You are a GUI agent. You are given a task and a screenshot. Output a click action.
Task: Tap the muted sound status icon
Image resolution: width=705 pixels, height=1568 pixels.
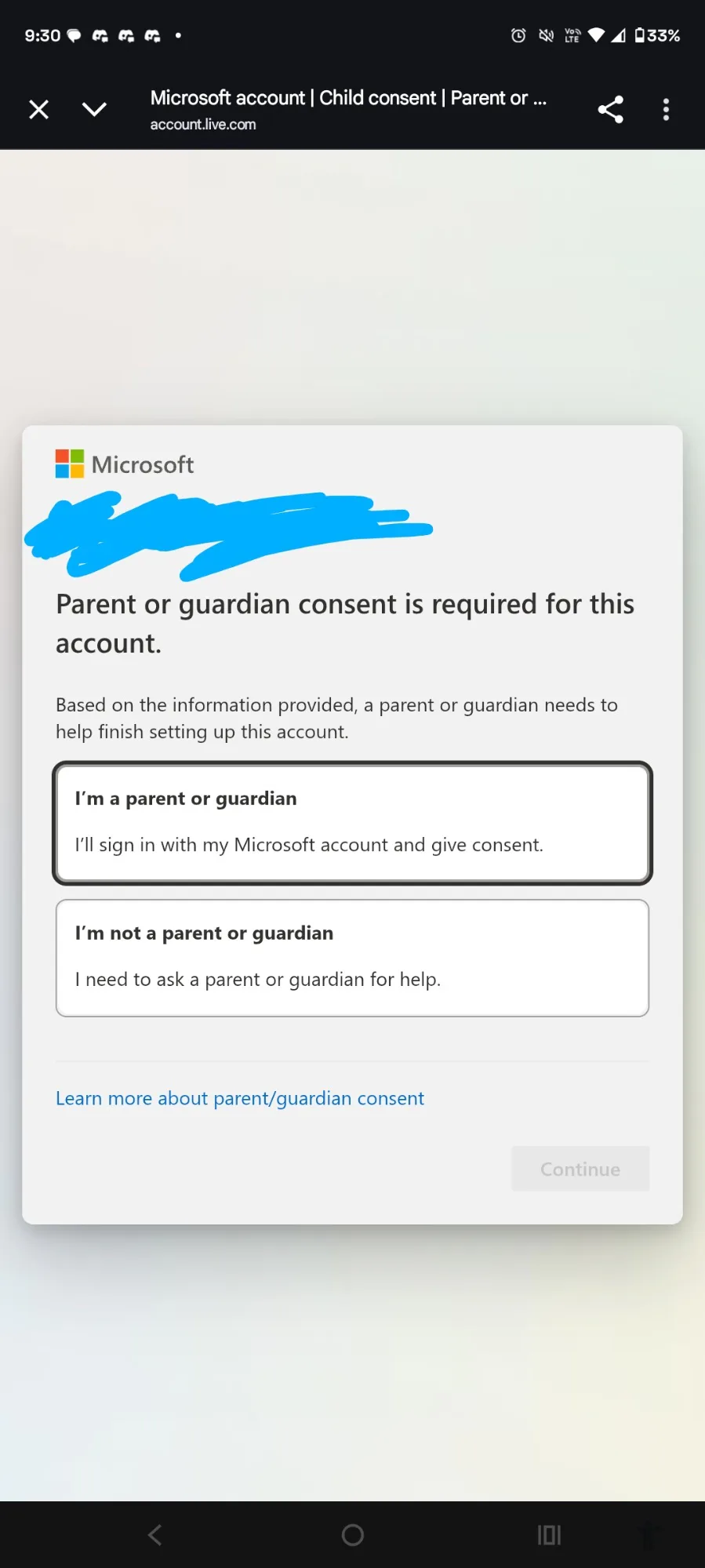click(x=546, y=35)
